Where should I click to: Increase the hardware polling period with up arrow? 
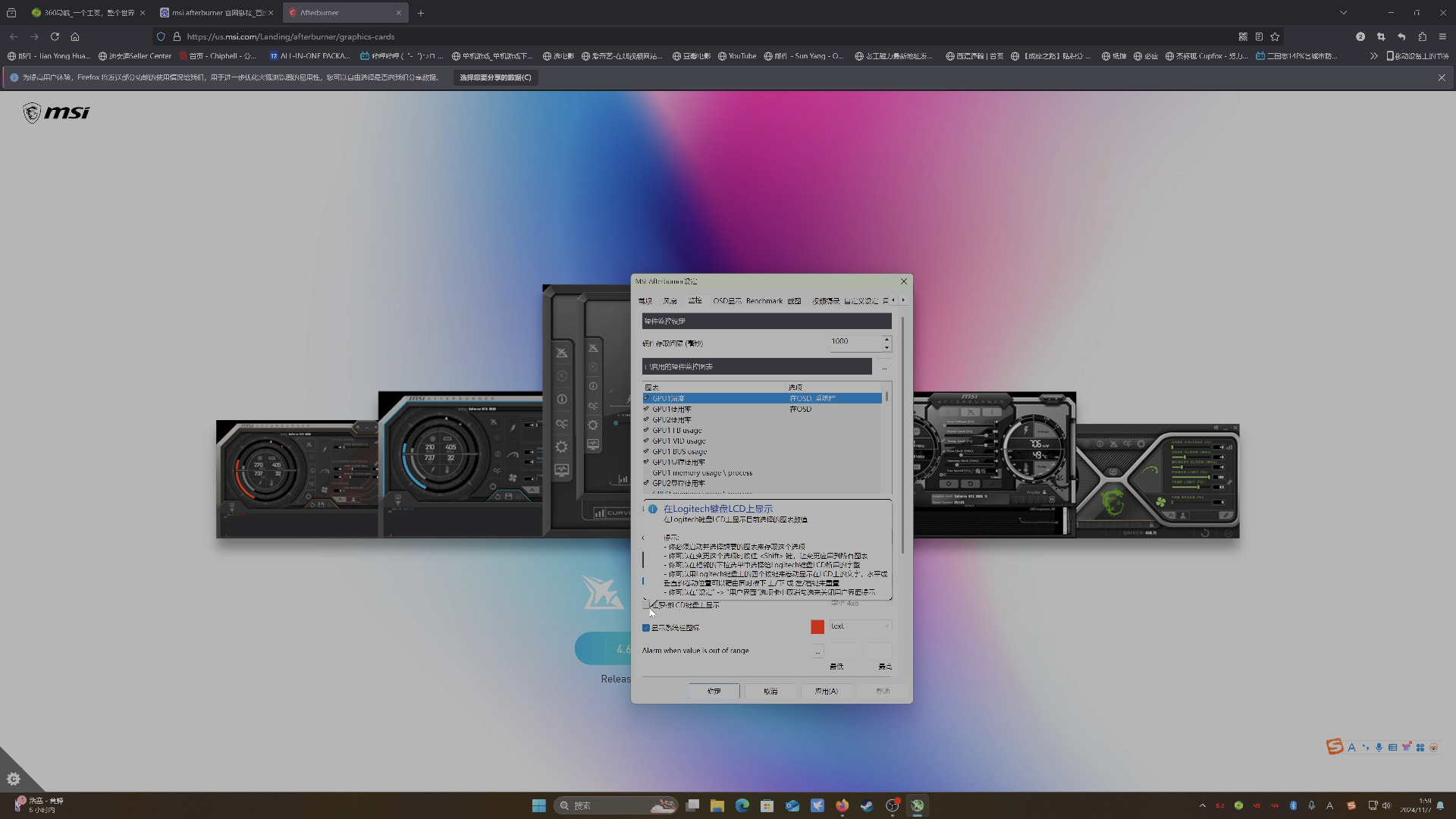(x=886, y=338)
